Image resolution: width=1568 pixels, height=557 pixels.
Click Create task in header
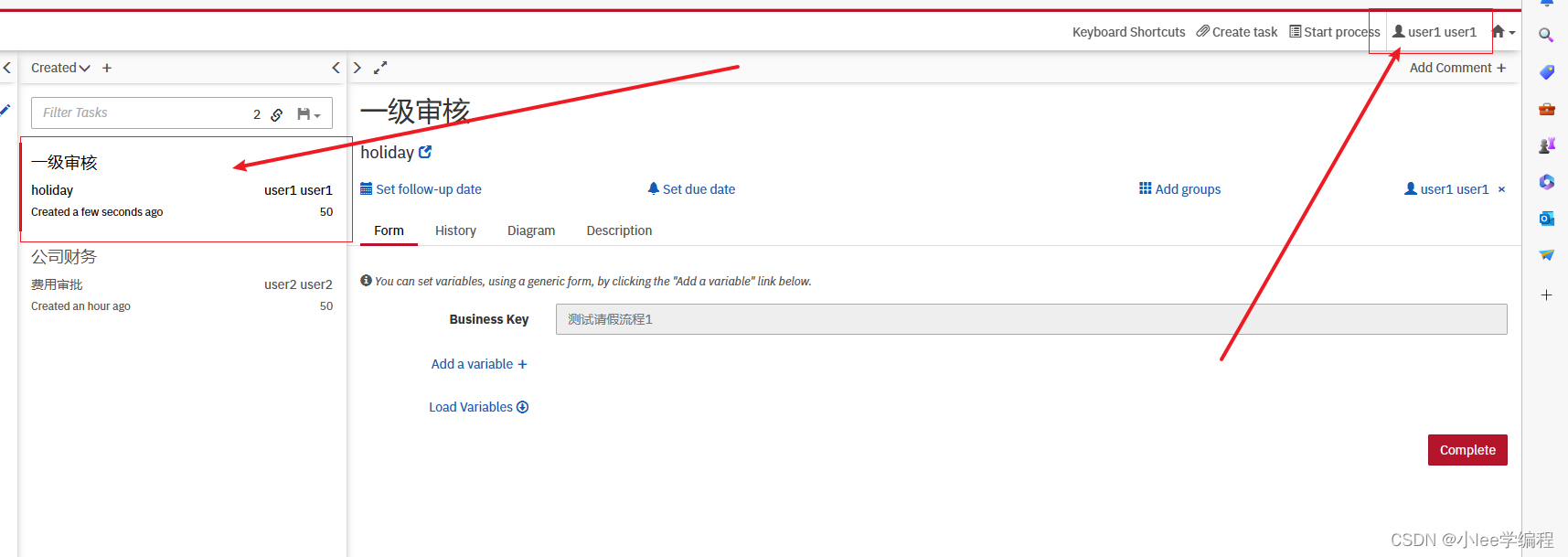pyautogui.click(x=1236, y=32)
